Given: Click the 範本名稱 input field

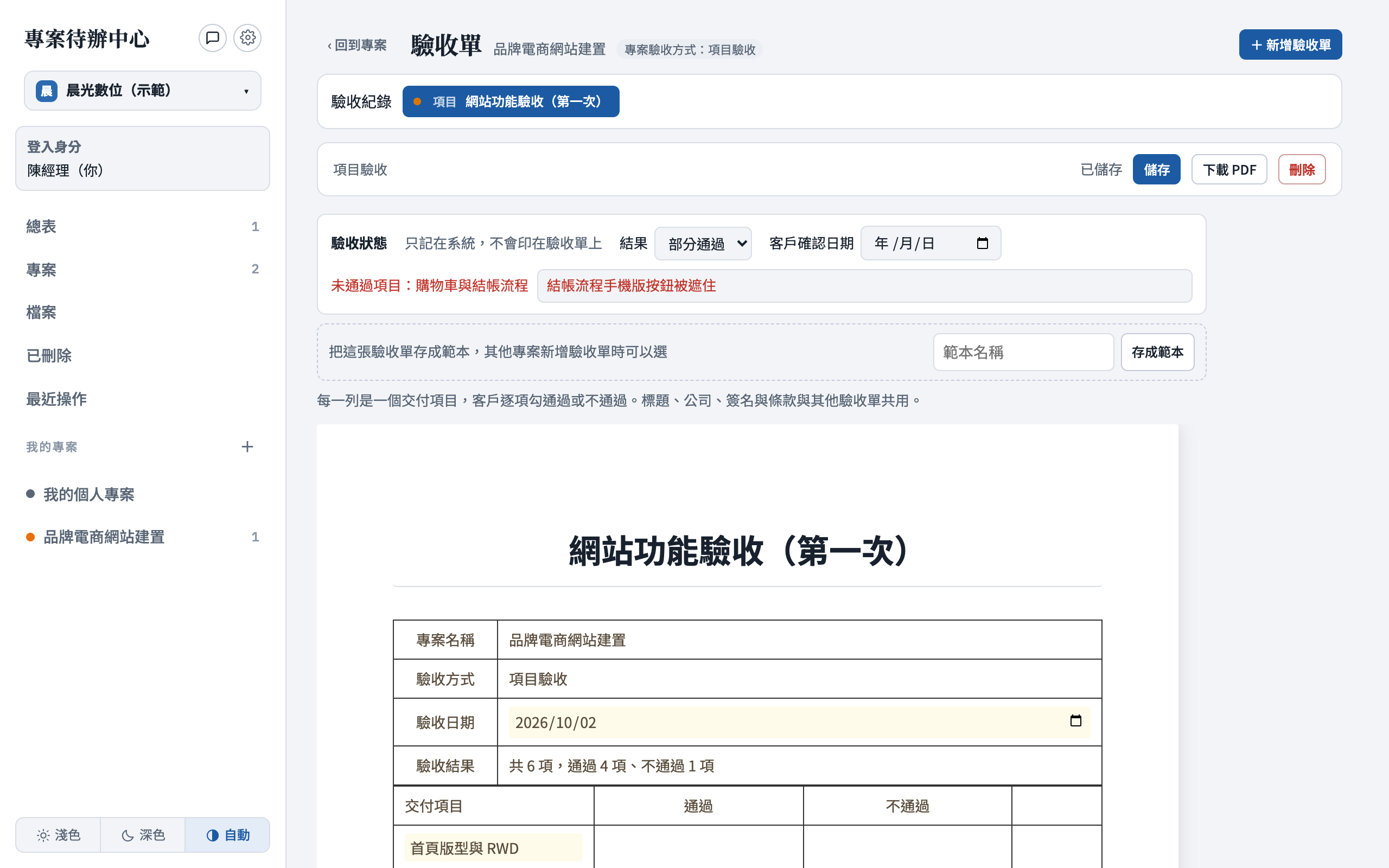Looking at the screenshot, I should coord(1023,352).
